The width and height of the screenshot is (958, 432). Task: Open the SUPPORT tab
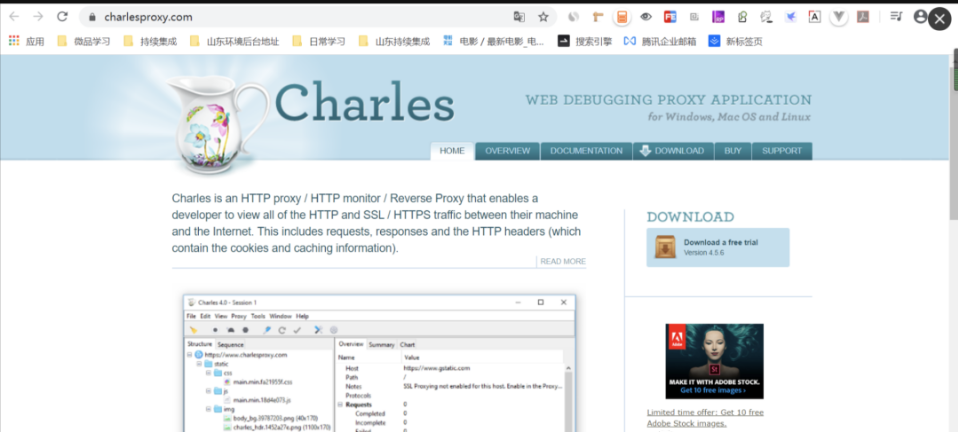coord(782,151)
